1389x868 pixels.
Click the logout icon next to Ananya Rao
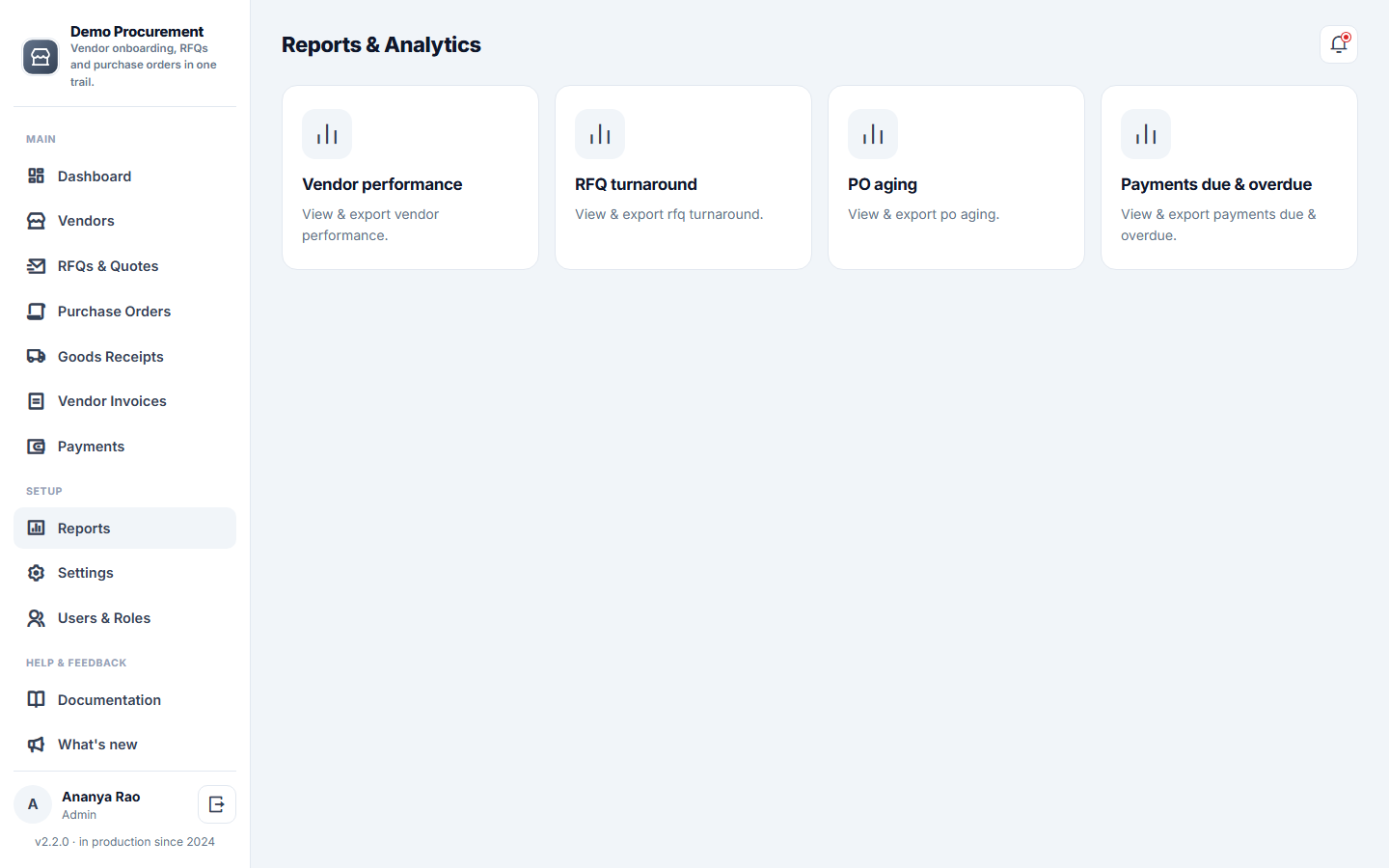(217, 804)
